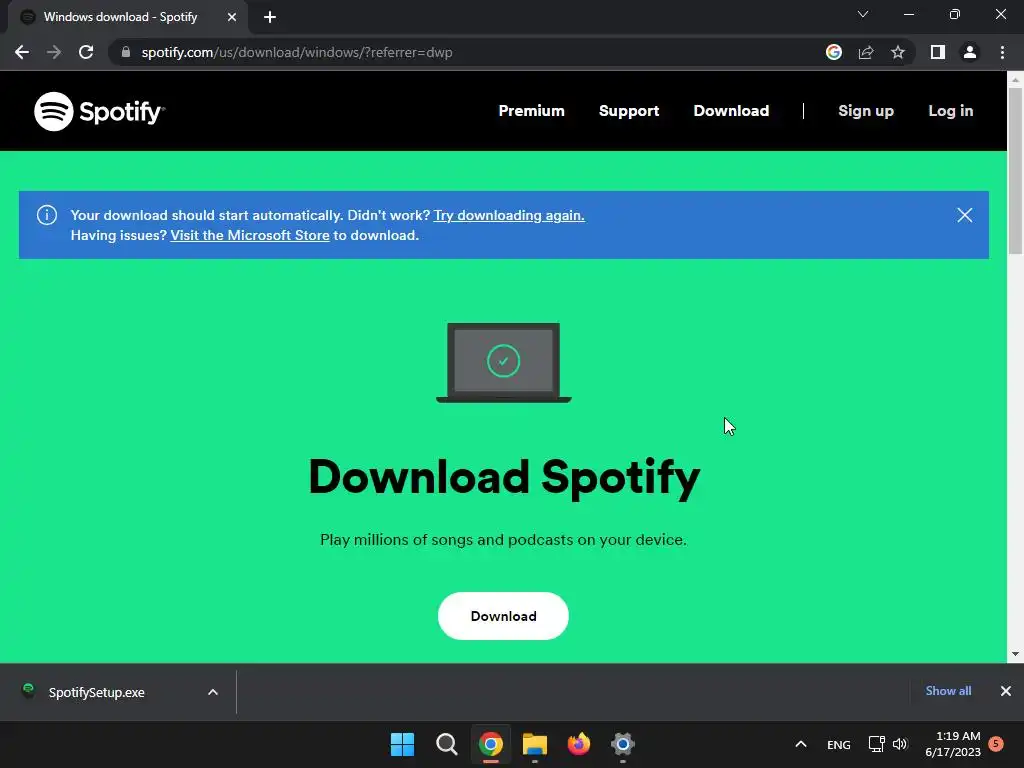Click the Google account icon in address bar
Screen dimensions: 1024x768
[x=834, y=52]
